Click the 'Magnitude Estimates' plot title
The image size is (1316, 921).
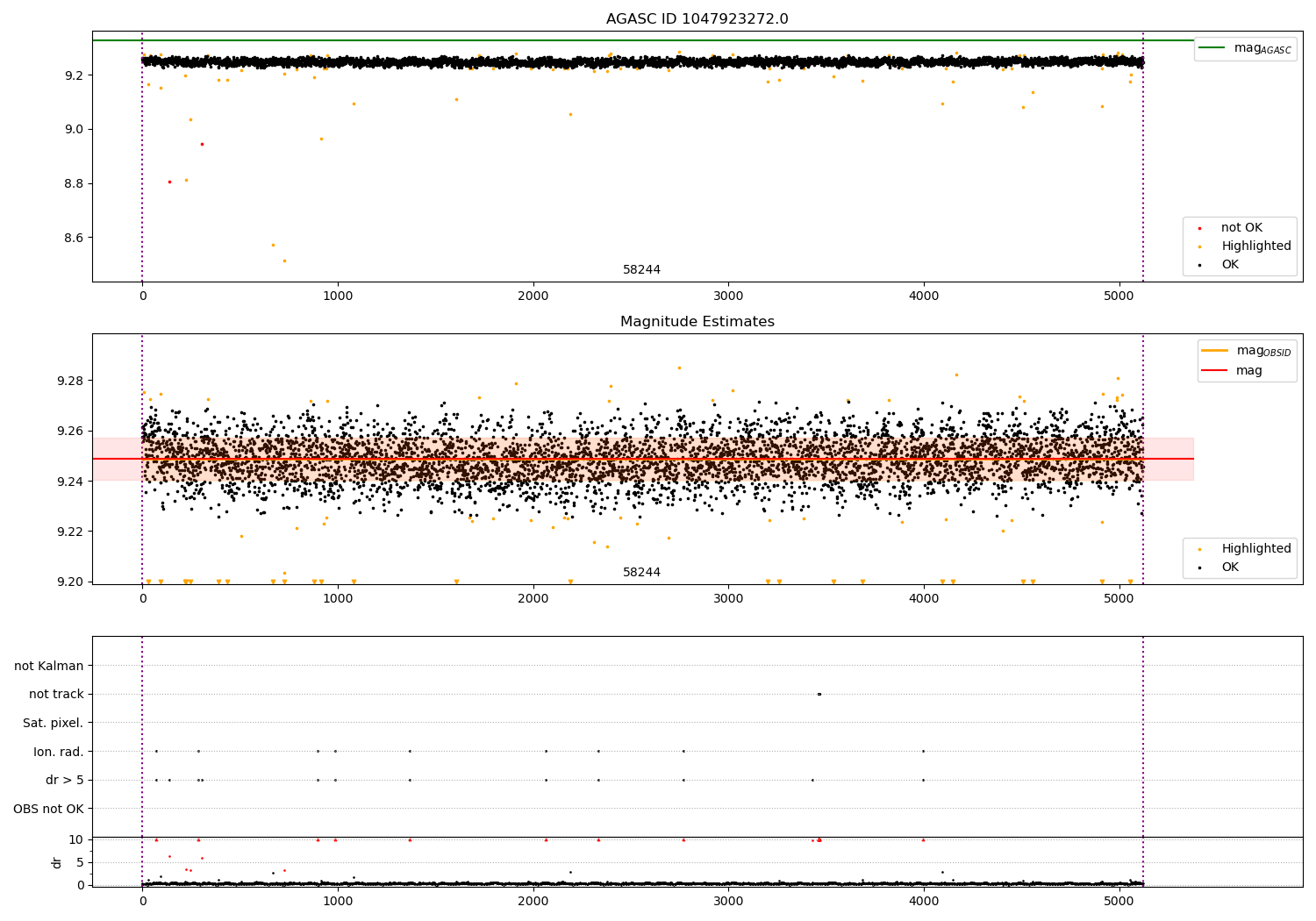click(697, 322)
